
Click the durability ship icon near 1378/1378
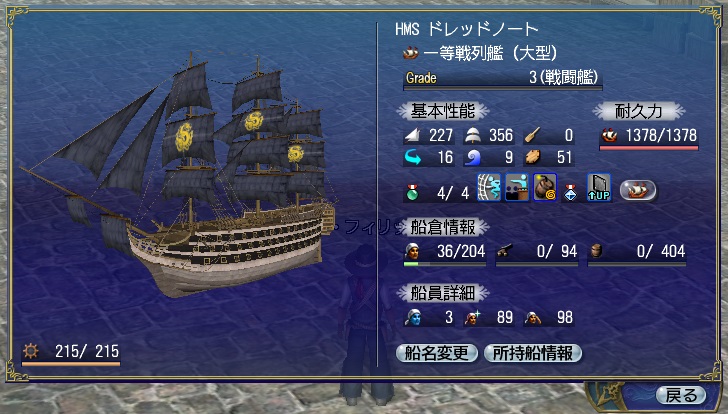pyautogui.click(x=609, y=135)
